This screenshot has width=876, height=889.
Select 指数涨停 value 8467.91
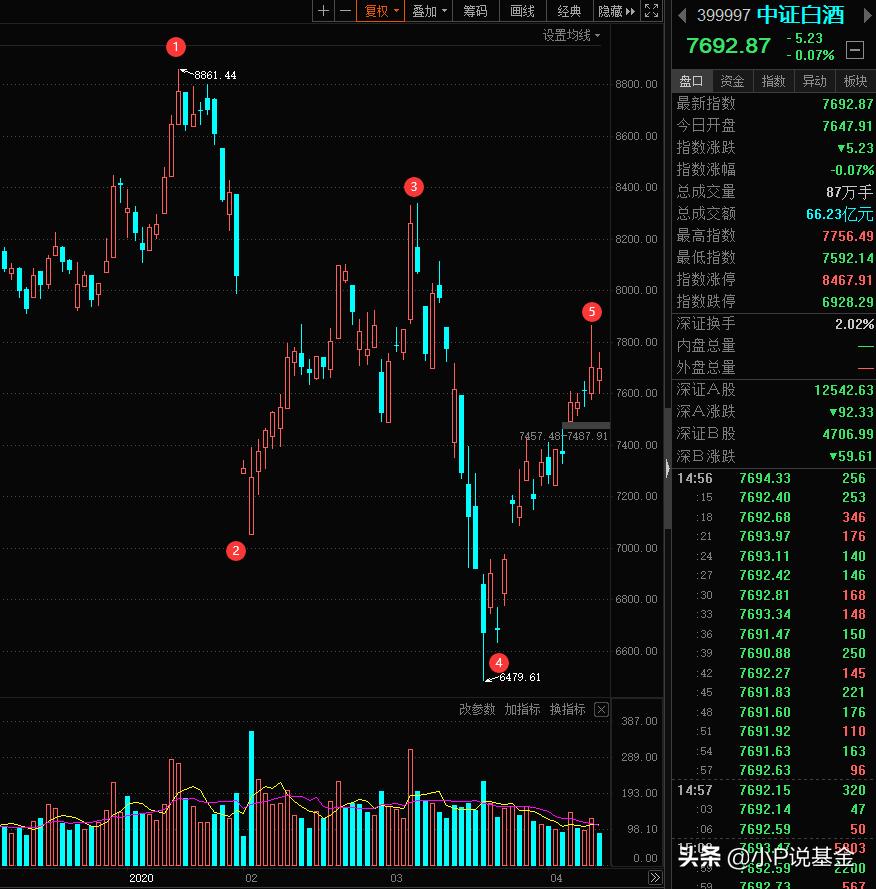click(x=847, y=280)
